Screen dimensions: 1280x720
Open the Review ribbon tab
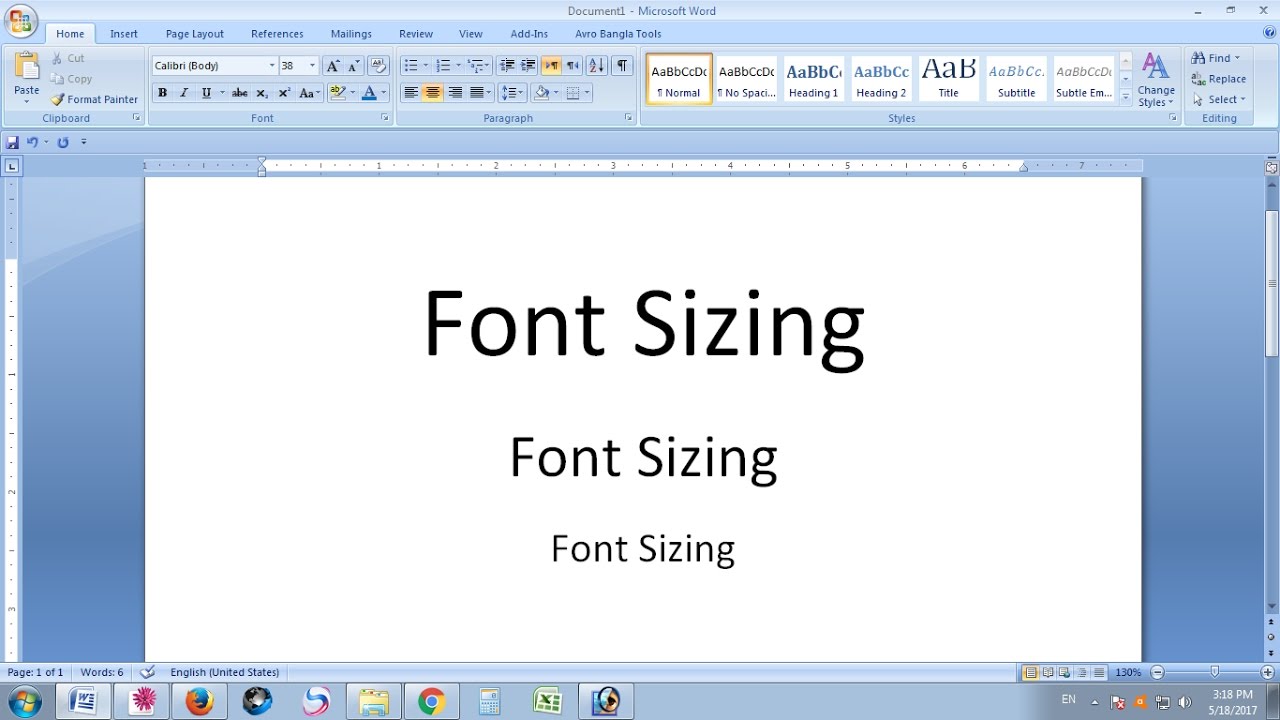(416, 34)
